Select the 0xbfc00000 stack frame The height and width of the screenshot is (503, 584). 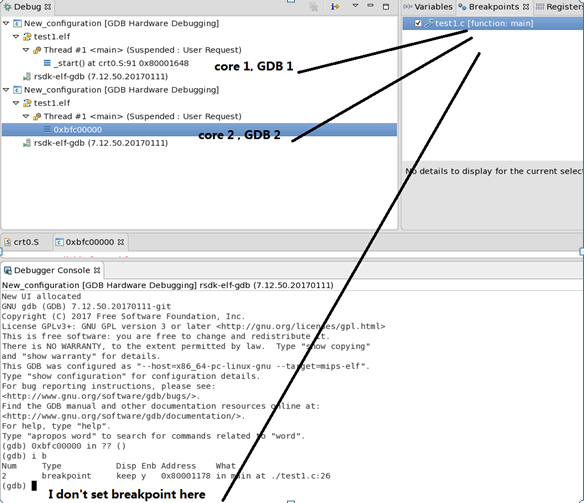tap(199, 130)
